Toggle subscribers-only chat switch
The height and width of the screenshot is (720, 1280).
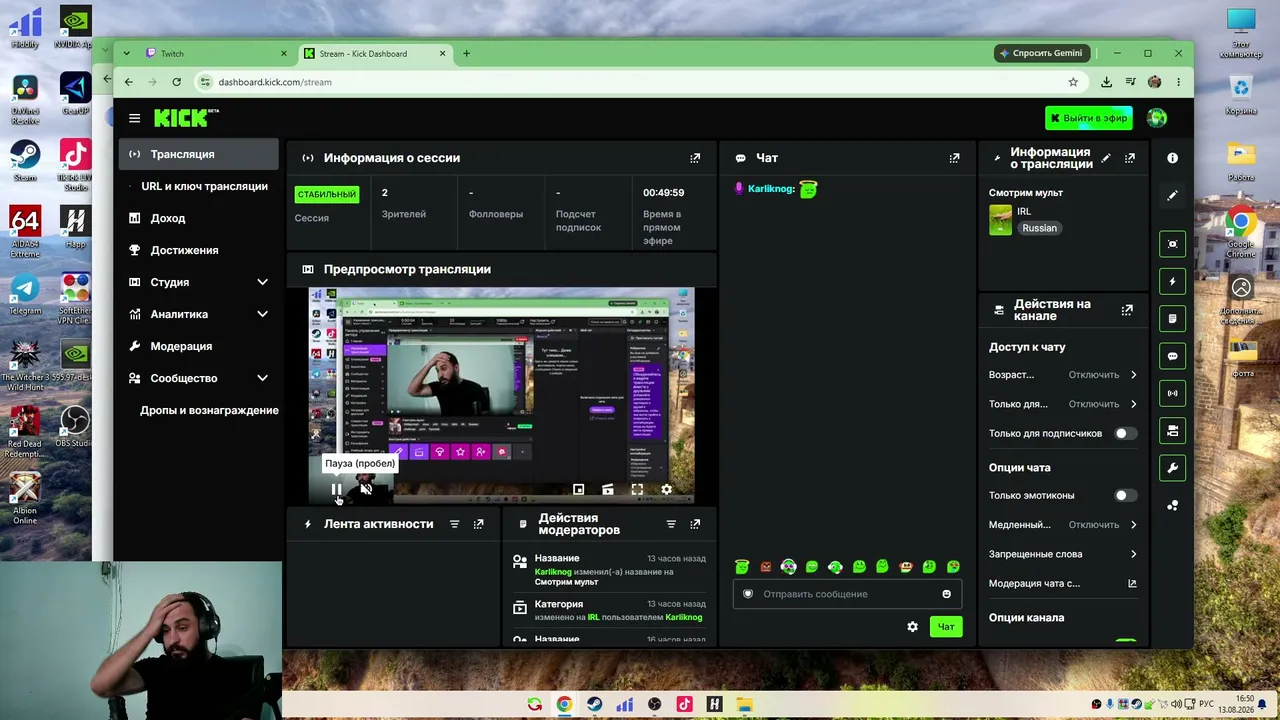1126,433
